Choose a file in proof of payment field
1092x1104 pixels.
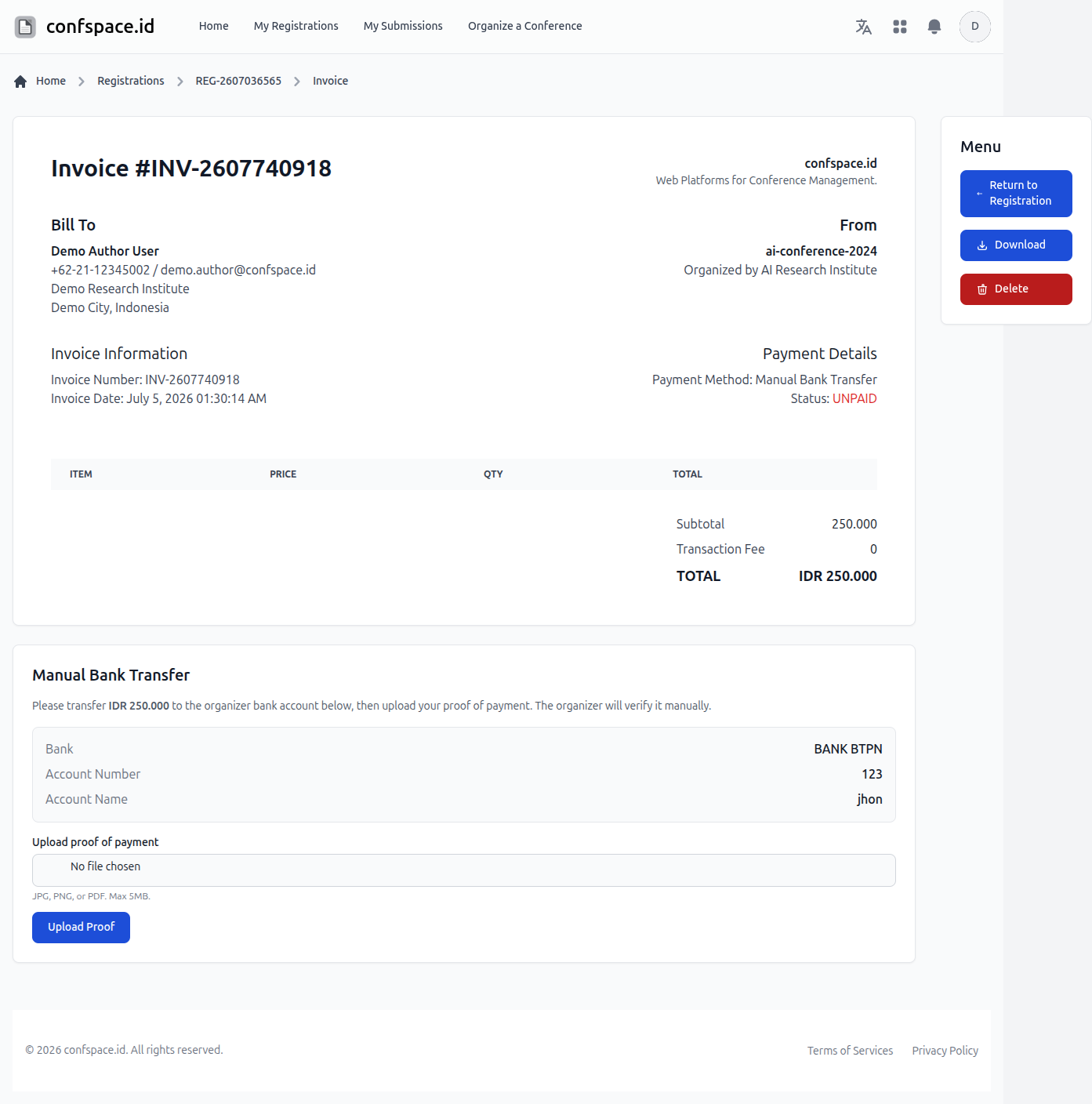[x=463, y=870]
